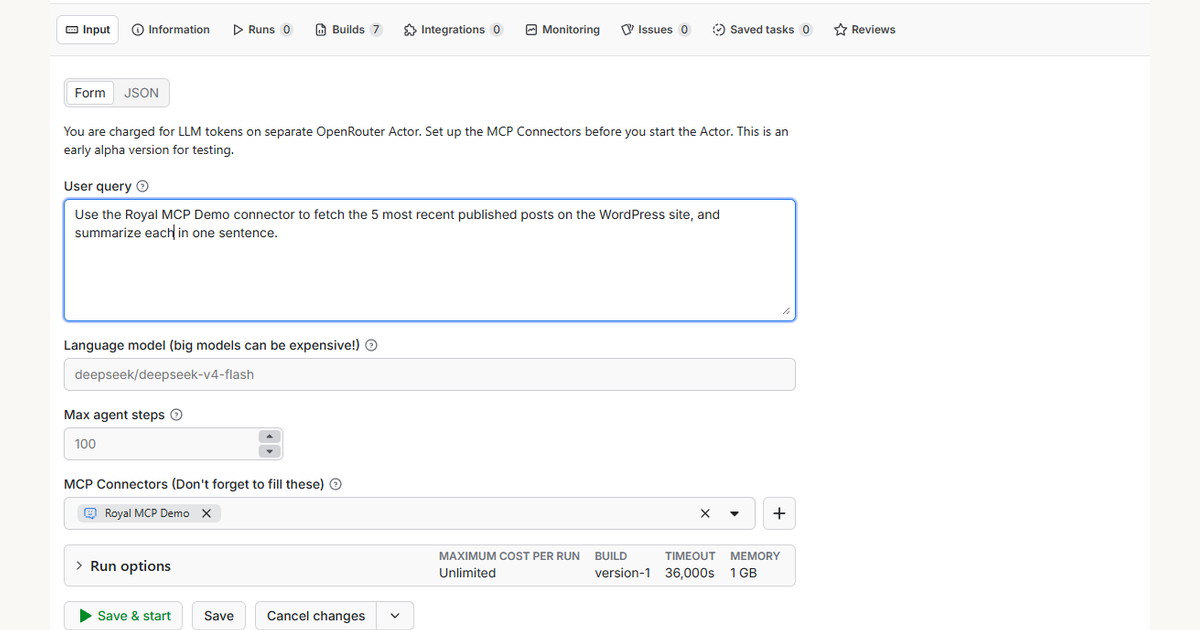Click the Max agent steps help icon
1200x630 pixels.
pyautogui.click(x=176, y=415)
